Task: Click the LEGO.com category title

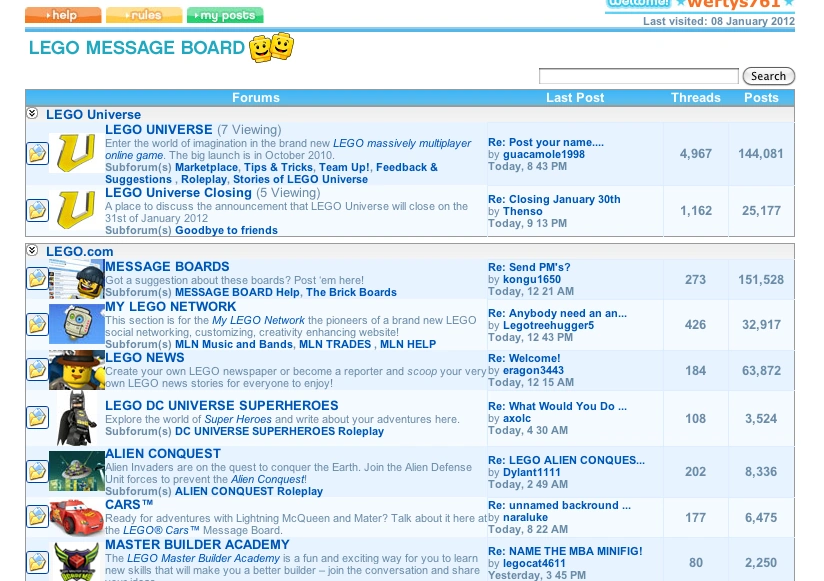Action: [79, 251]
